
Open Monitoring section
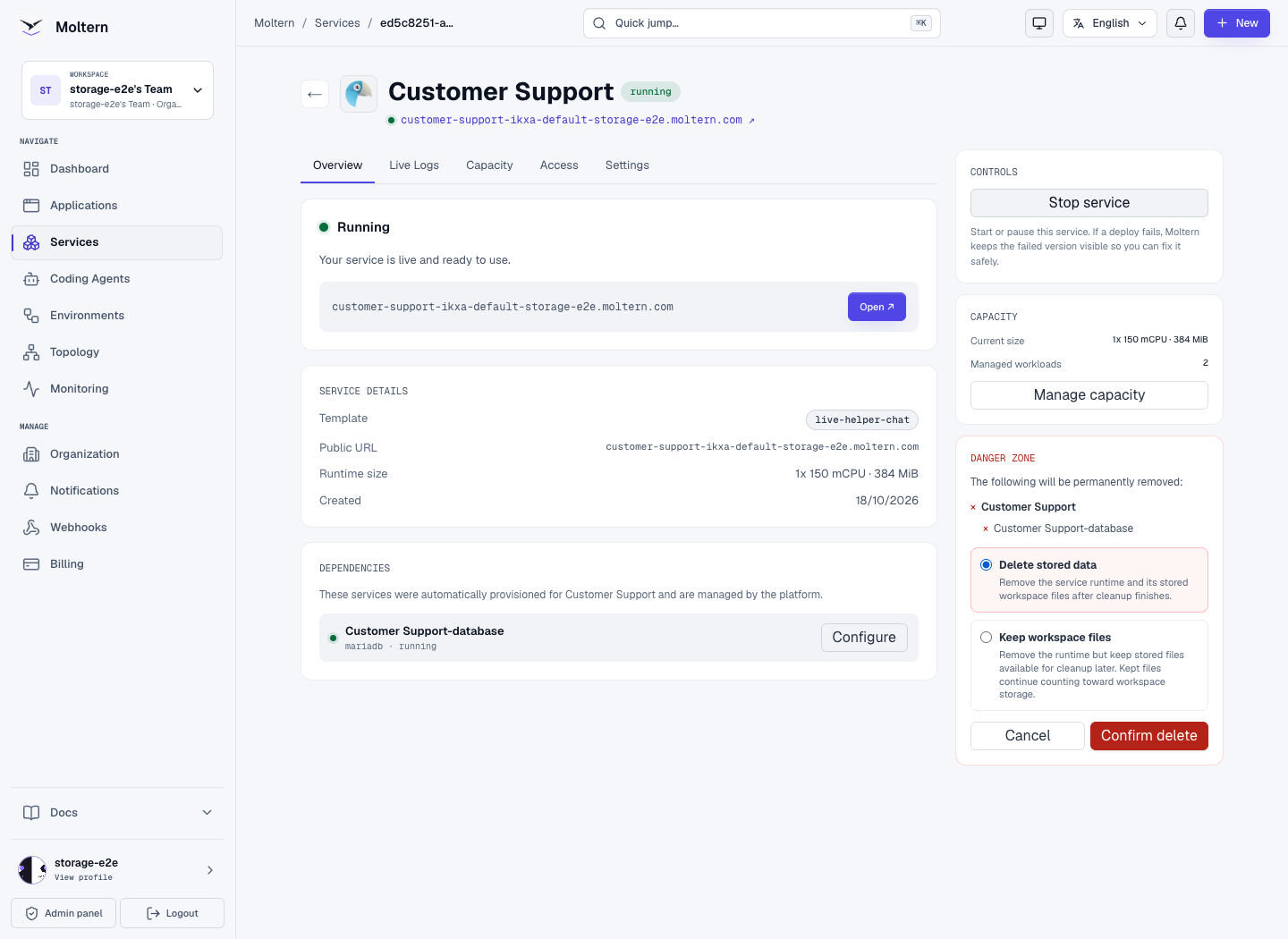(116, 389)
